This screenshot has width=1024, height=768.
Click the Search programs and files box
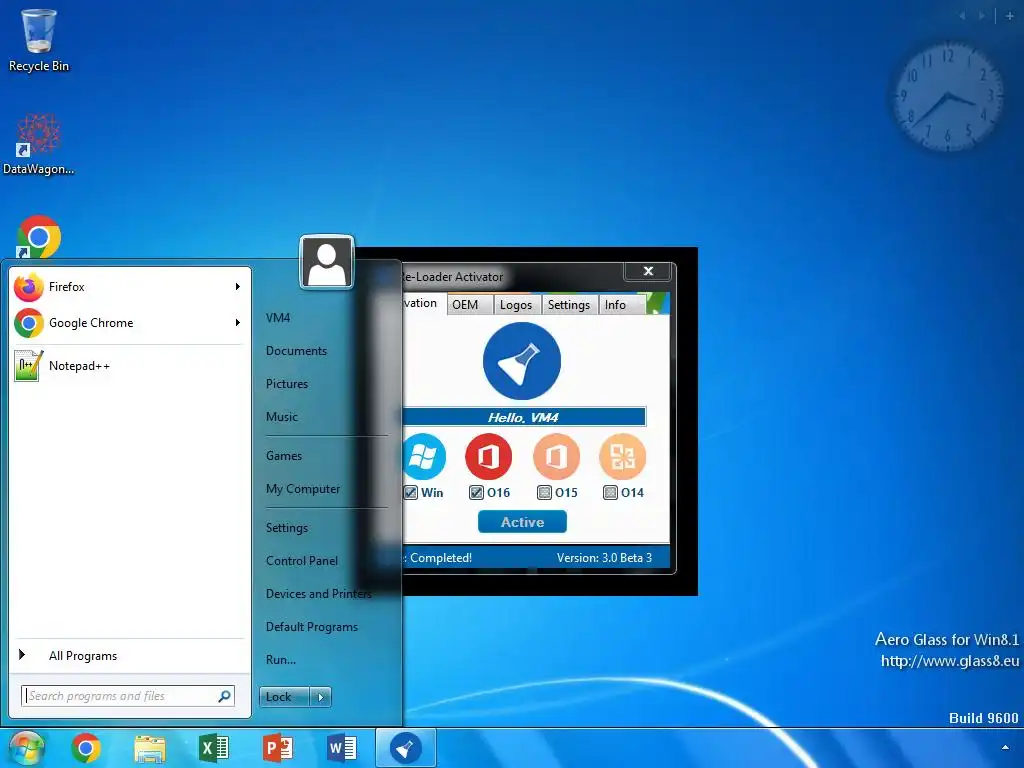coord(127,696)
